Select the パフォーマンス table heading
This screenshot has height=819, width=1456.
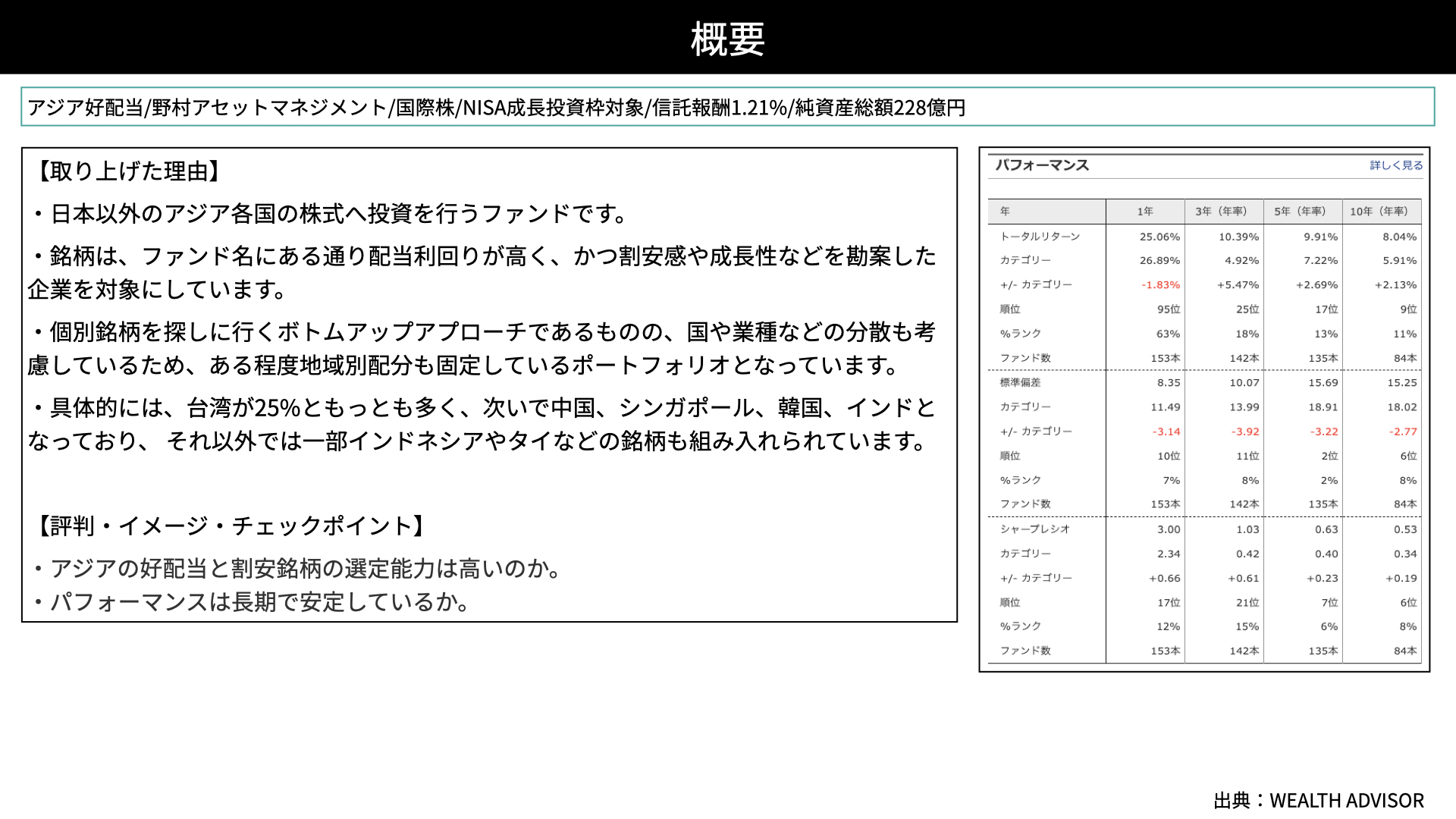[x=1042, y=165]
